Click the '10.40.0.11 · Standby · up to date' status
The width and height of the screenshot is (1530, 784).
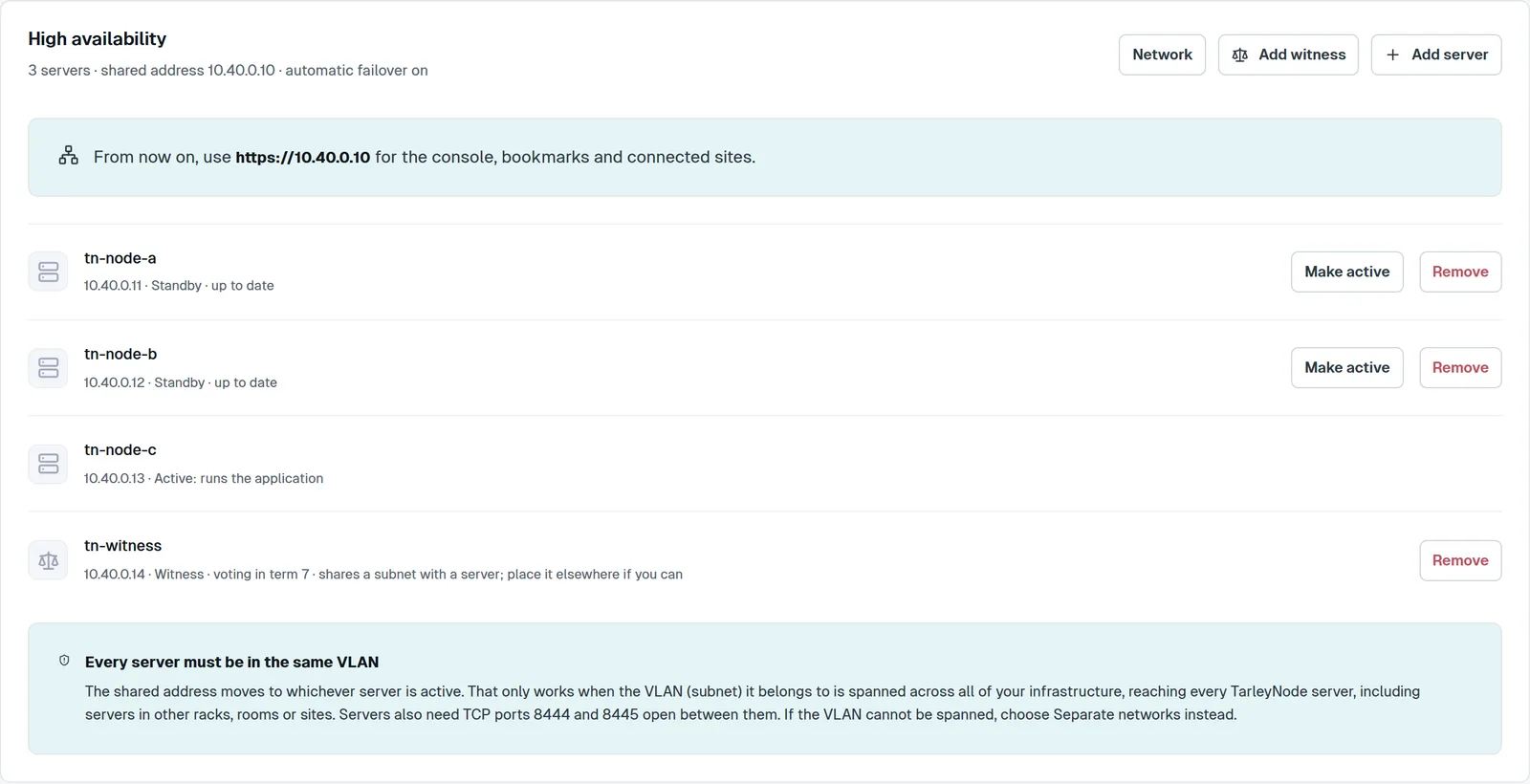point(179,286)
